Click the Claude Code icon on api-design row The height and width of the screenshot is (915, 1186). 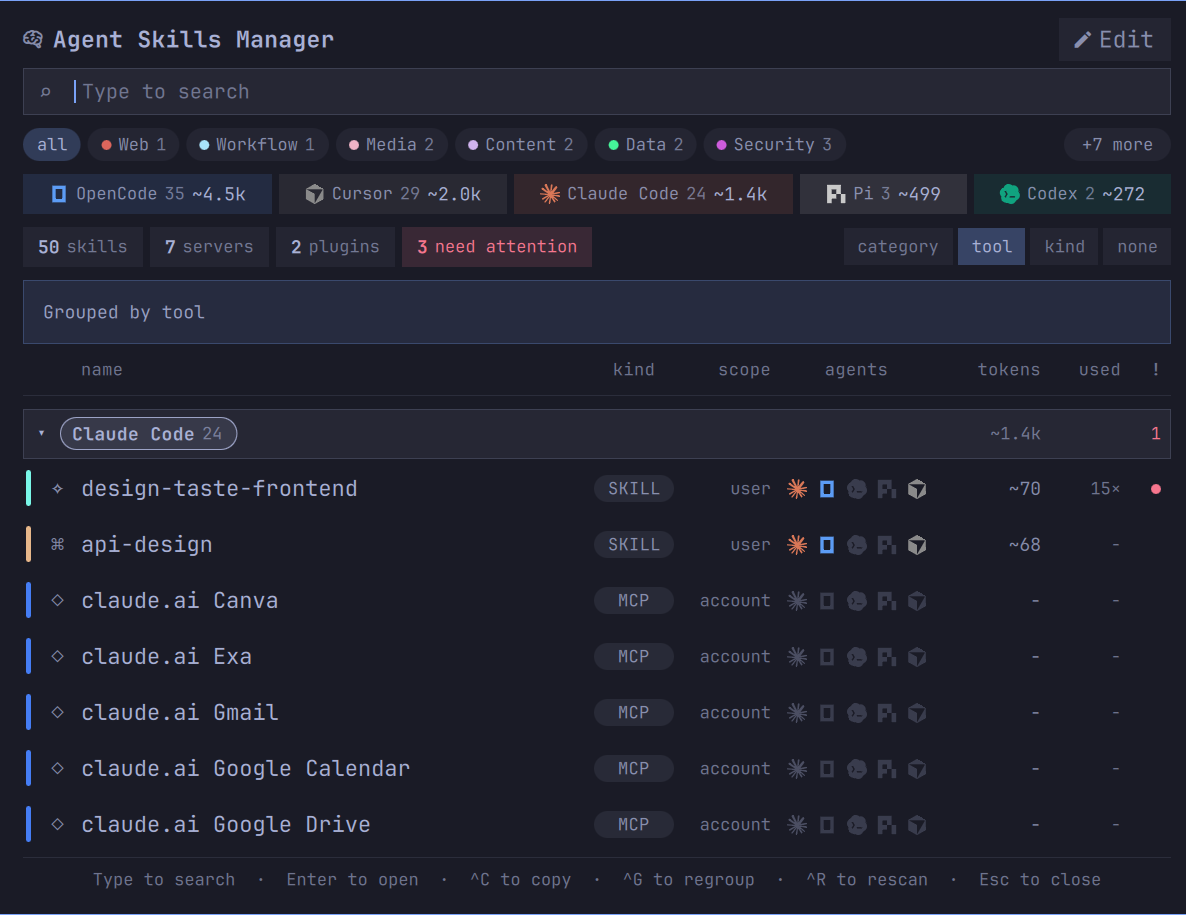click(797, 545)
